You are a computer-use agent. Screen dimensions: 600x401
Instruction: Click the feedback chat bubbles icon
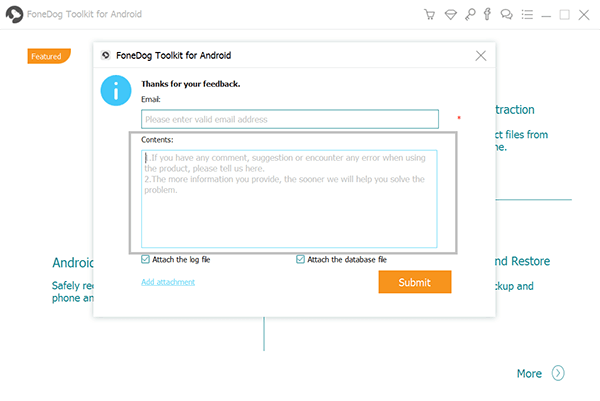[x=507, y=15]
